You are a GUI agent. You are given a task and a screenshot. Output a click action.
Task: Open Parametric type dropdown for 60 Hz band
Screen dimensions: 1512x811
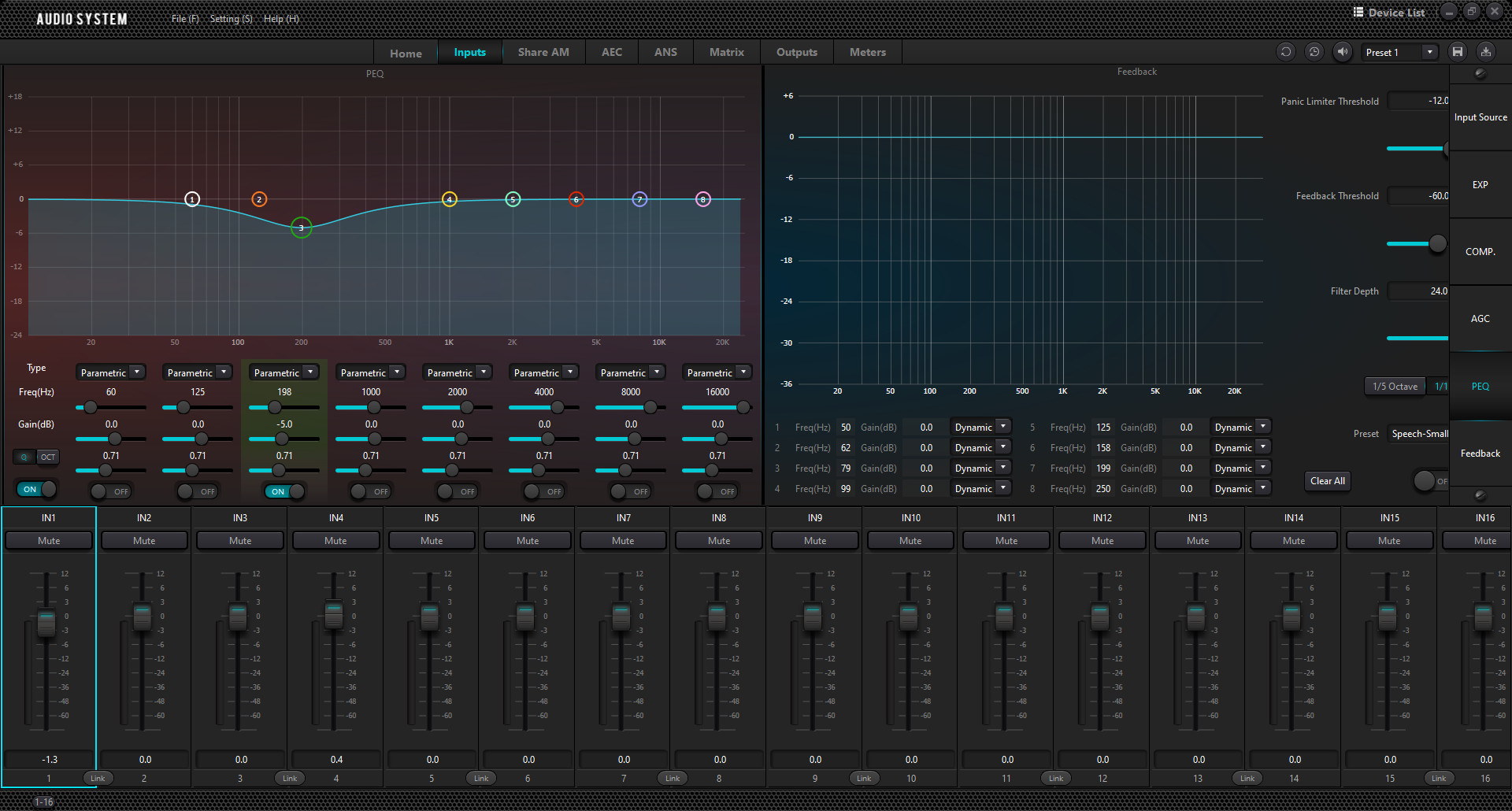(x=111, y=372)
